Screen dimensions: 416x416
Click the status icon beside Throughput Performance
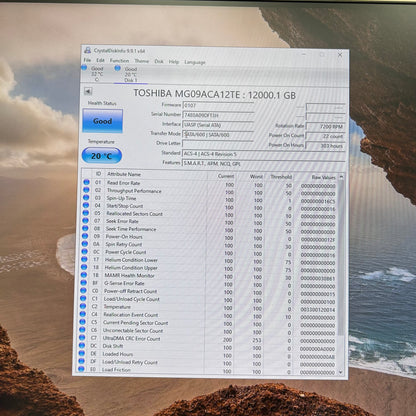point(86,190)
